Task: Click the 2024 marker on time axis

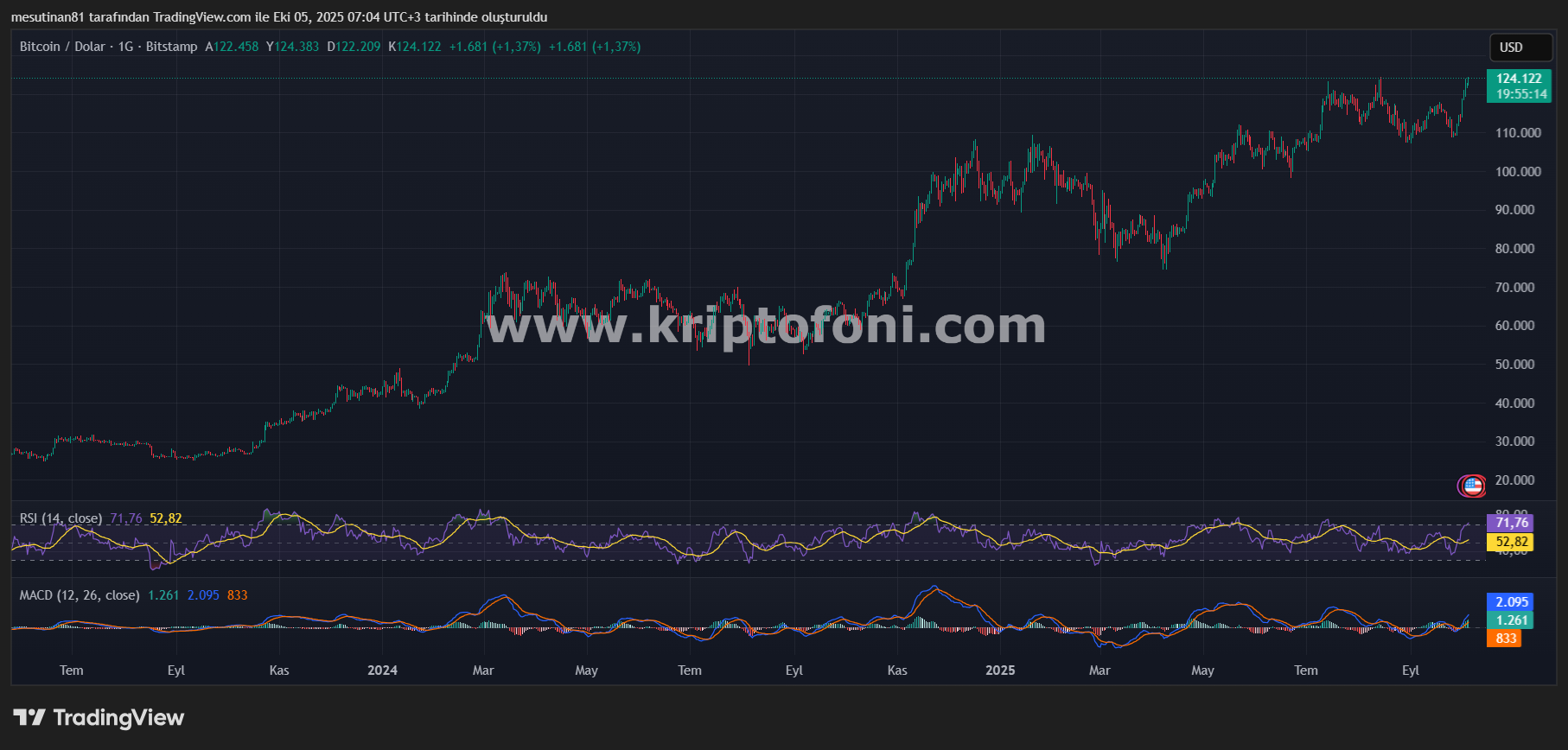Action: coord(382,671)
